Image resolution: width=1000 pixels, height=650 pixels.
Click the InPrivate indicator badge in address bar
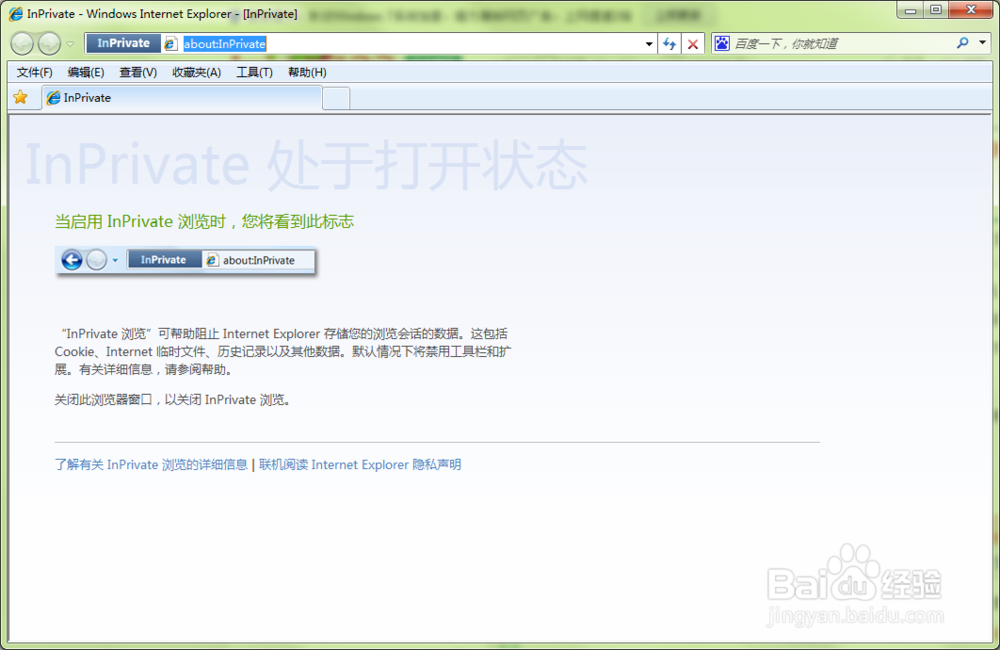(123, 43)
